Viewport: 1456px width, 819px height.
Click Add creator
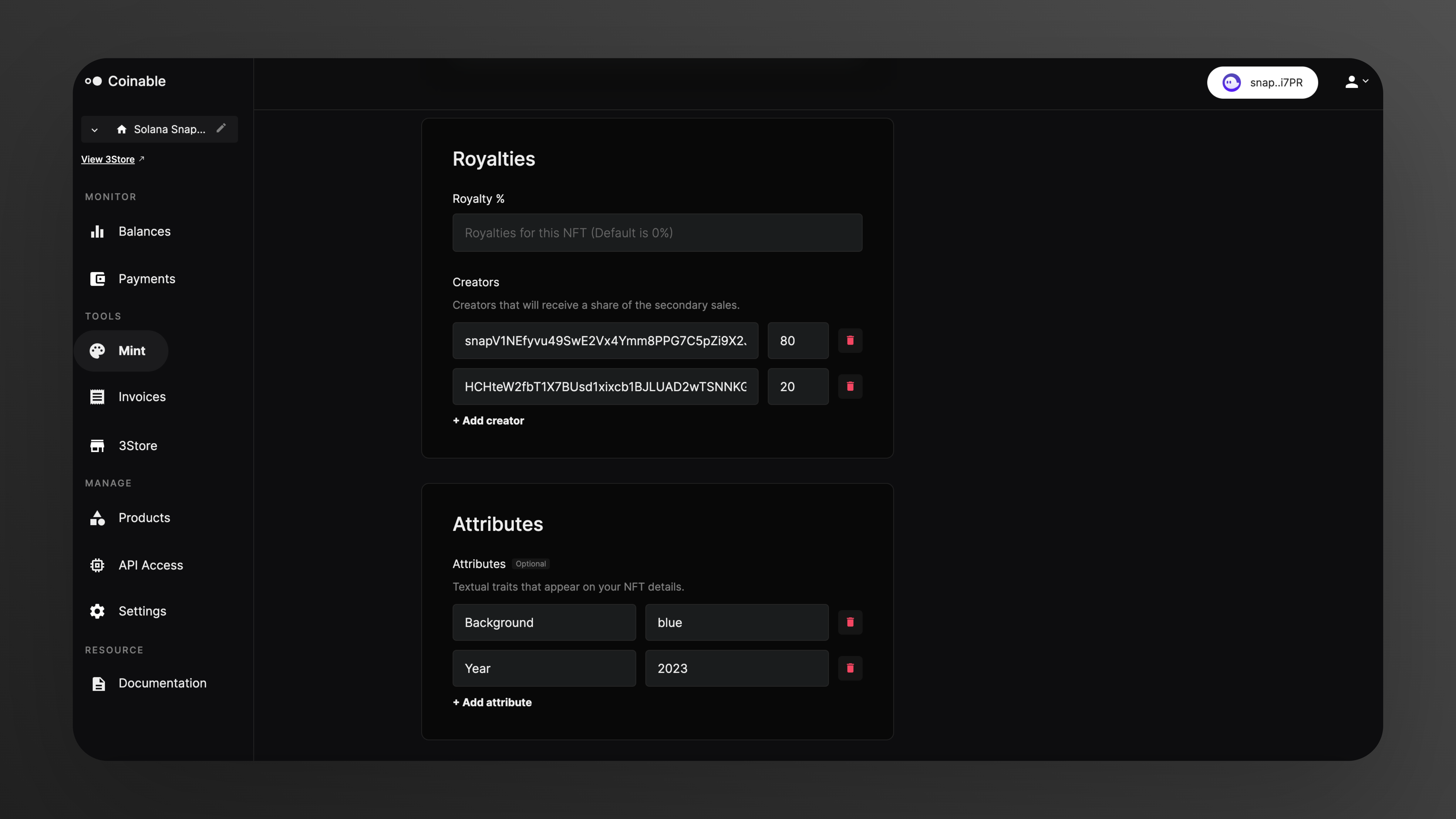[488, 420]
